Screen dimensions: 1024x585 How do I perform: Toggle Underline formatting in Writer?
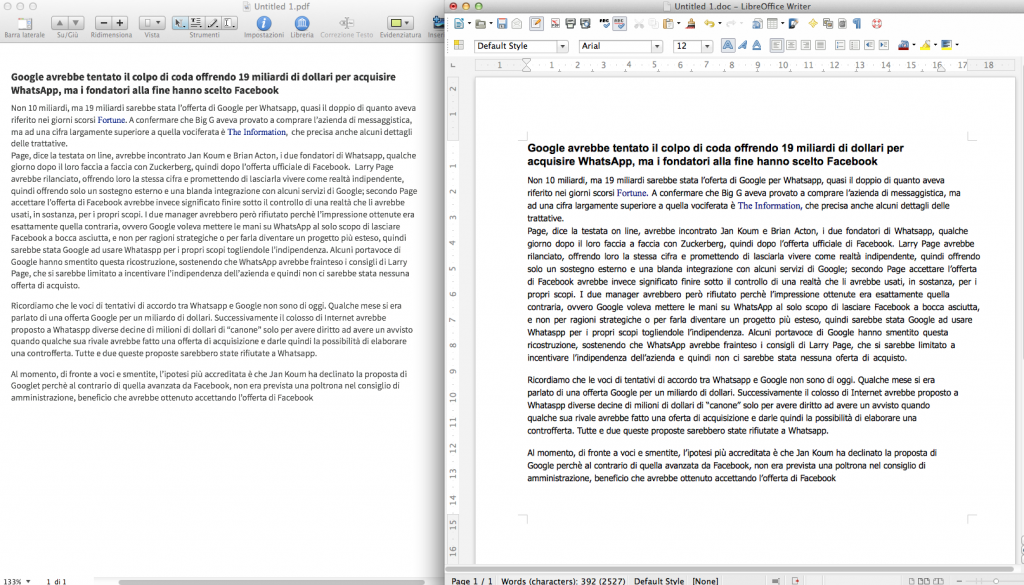tap(757, 45)
